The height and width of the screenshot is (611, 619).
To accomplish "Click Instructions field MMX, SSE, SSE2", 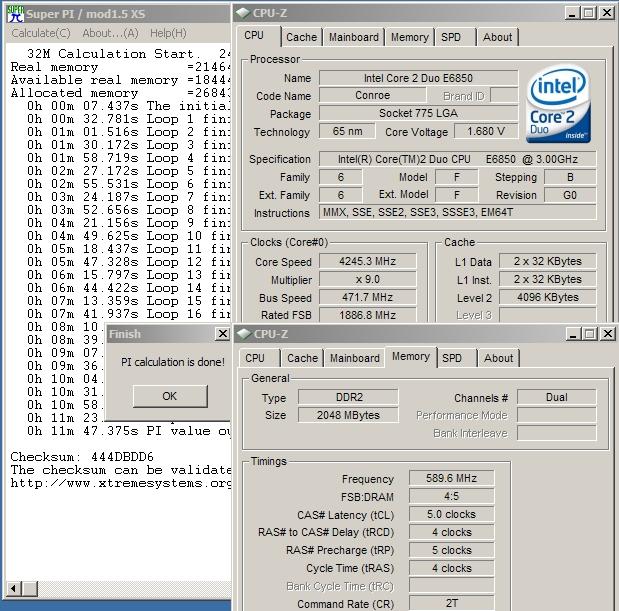I will (458, 212).
